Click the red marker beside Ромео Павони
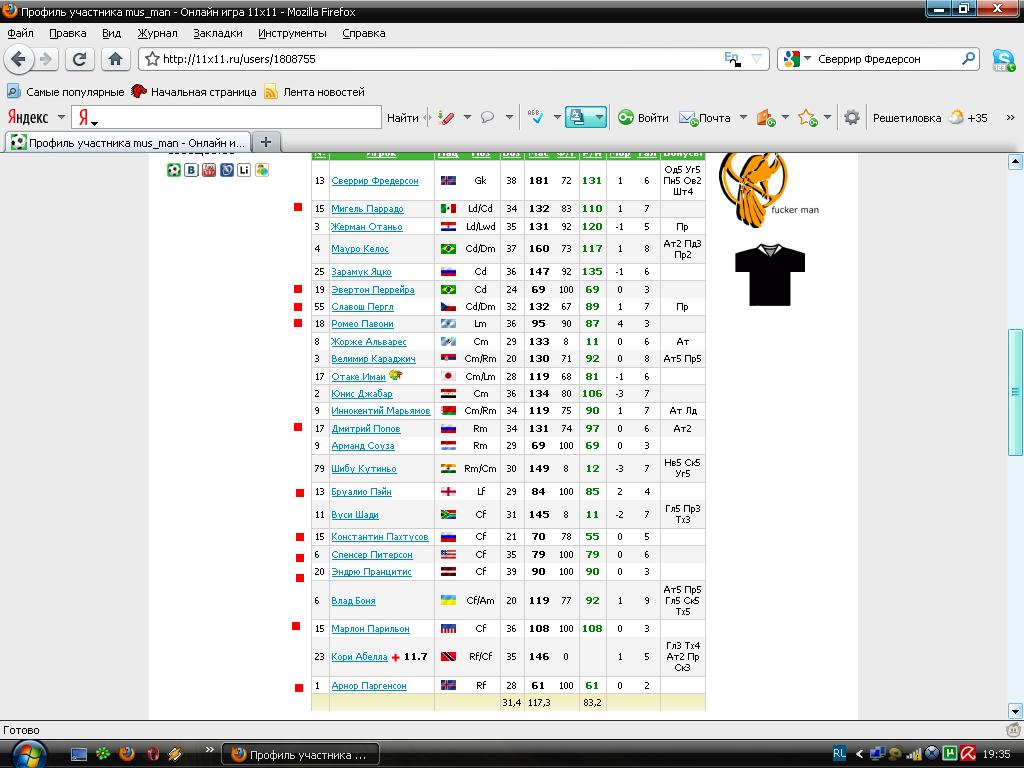1024x768 pixels. pos(298,323)
